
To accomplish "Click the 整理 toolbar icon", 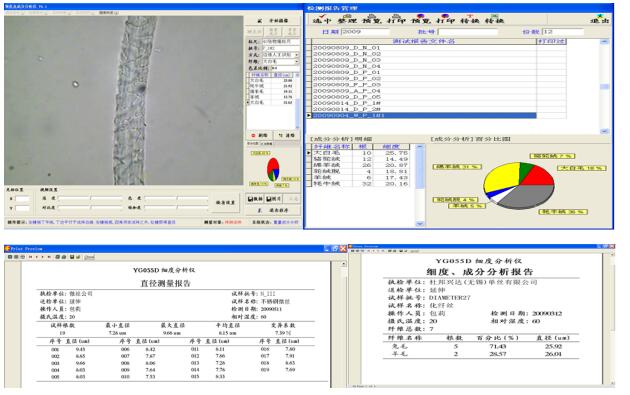I will (347, 18).
